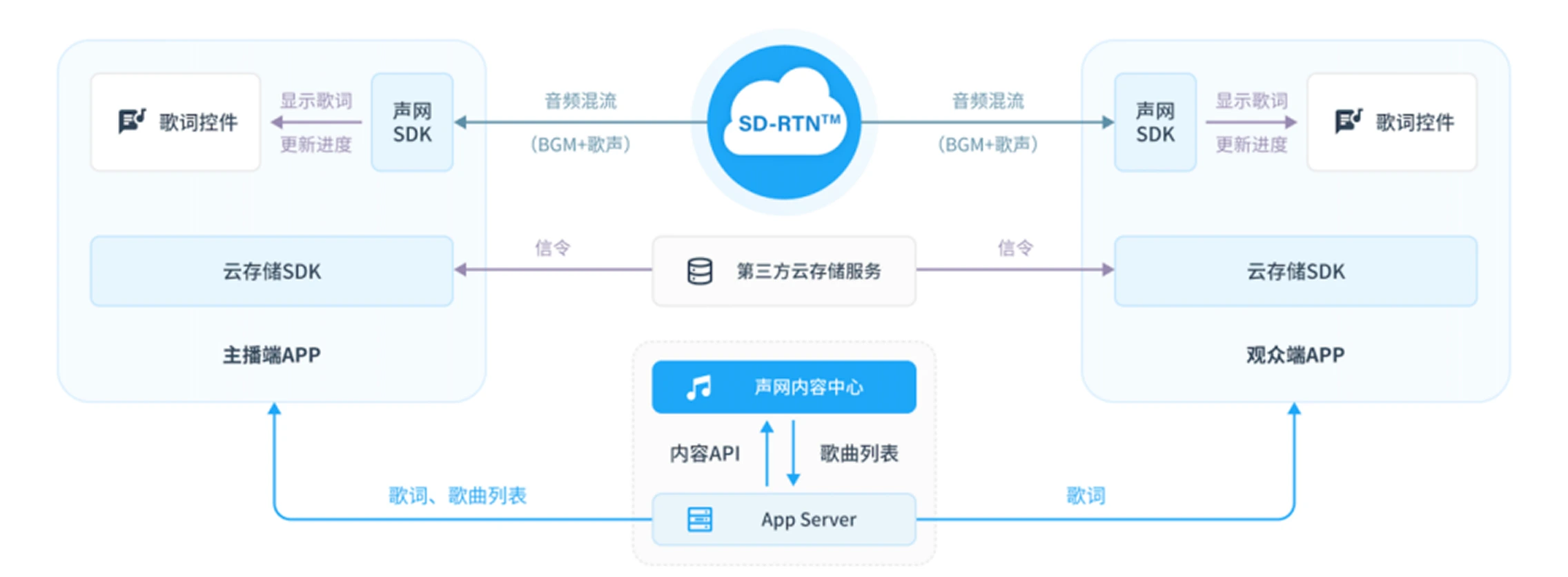Click the 观众端APP label
This screenshot has height=577, width=1568.
(x=1295, y=355)
